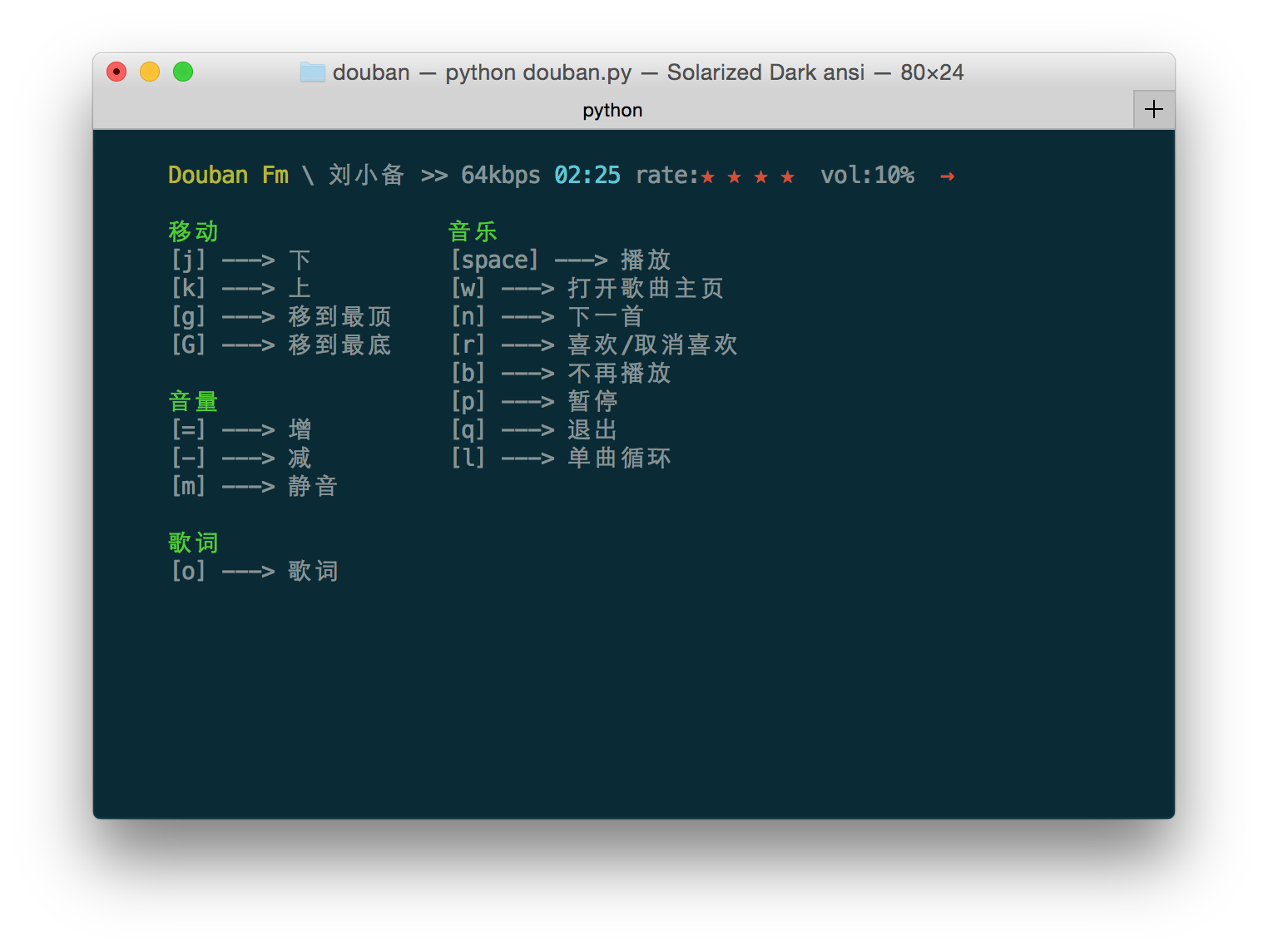Click the '[G] ----> 移到最底' line

click(281, 345)
